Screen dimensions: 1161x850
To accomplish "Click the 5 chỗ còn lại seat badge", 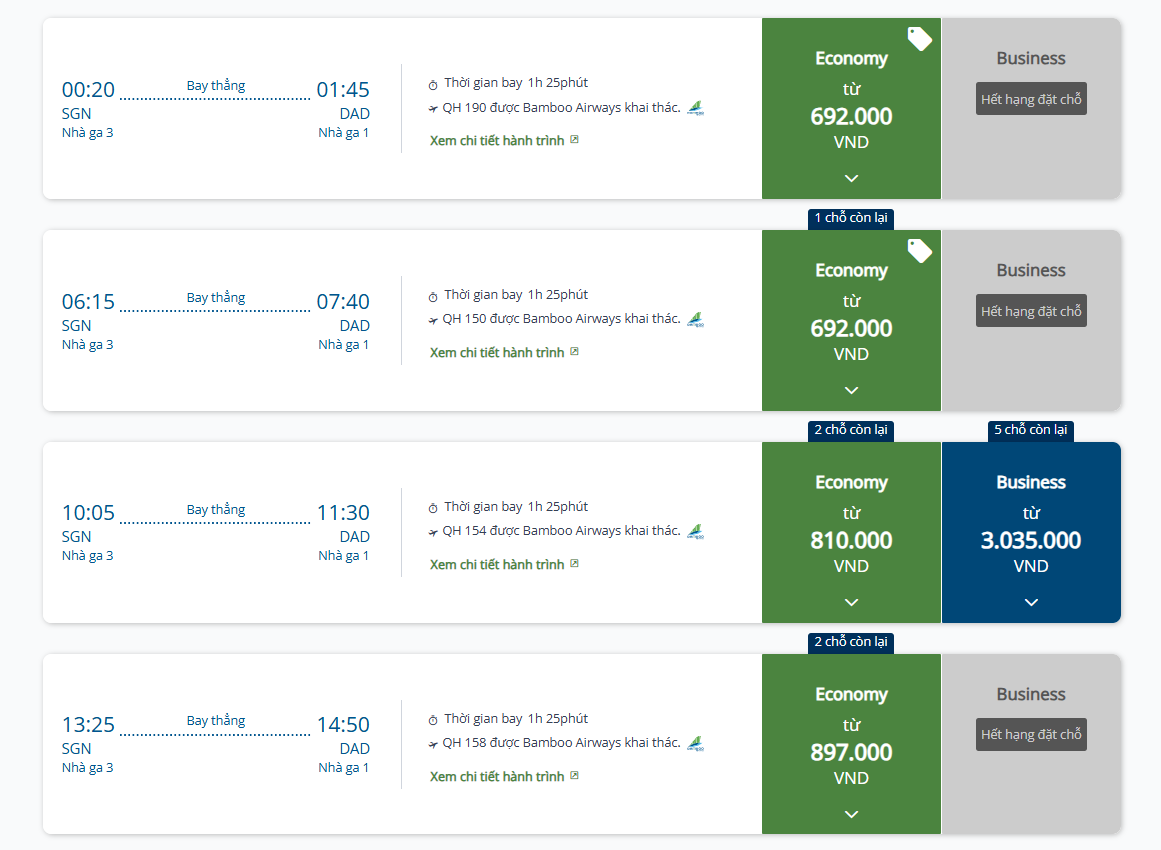I will click(x=1031, y=430).
